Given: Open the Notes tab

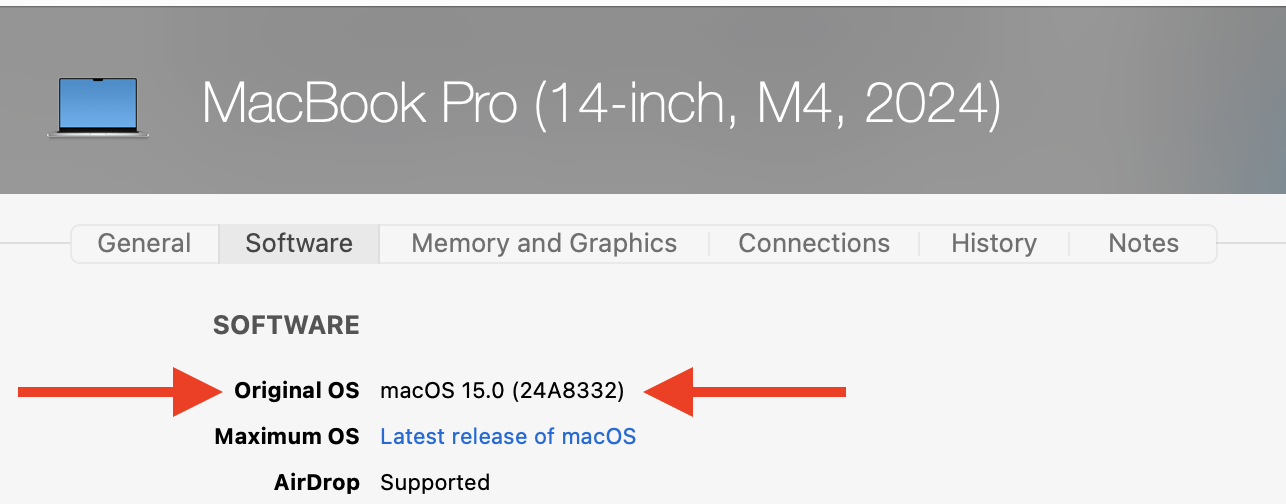Looking at the screenshot, I should (x=1143, y=243).
